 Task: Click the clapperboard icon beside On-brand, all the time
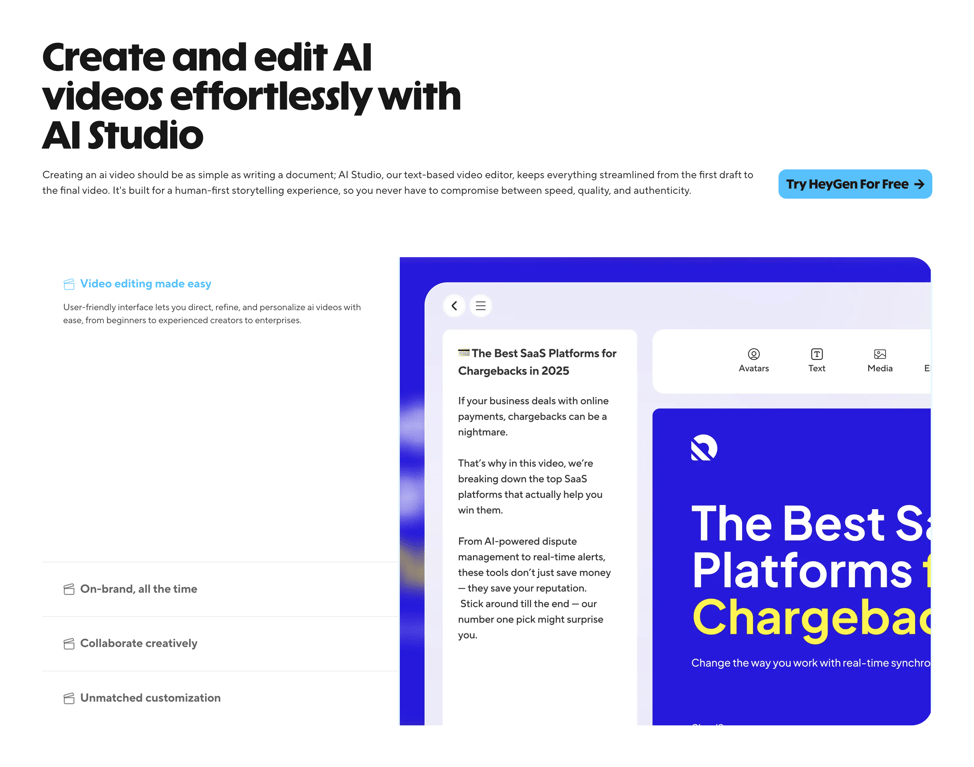69,589
